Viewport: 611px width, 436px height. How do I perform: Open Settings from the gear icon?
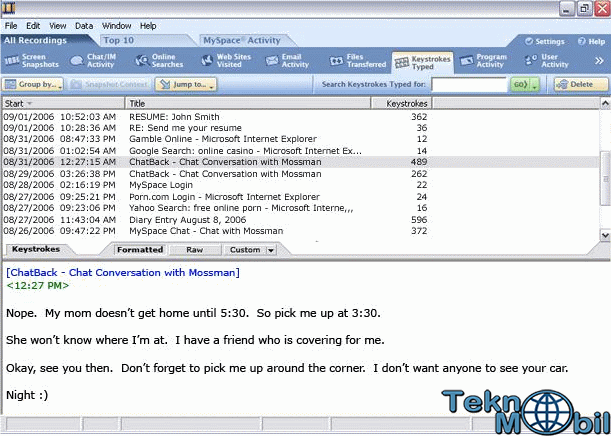545,41
